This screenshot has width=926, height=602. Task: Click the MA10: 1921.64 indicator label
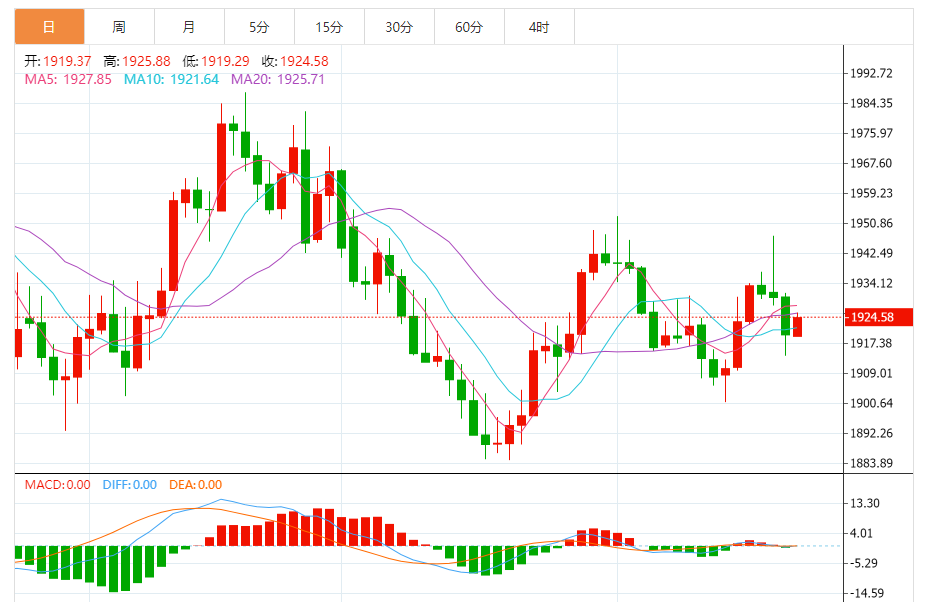click(171, 79)
